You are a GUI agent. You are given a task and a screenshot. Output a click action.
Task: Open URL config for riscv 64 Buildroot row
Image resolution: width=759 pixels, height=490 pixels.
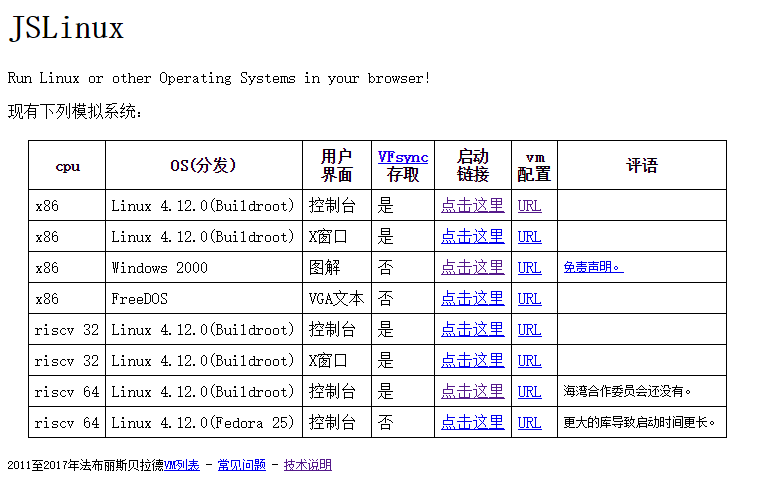pyautogui.click(x=530, y=392)
